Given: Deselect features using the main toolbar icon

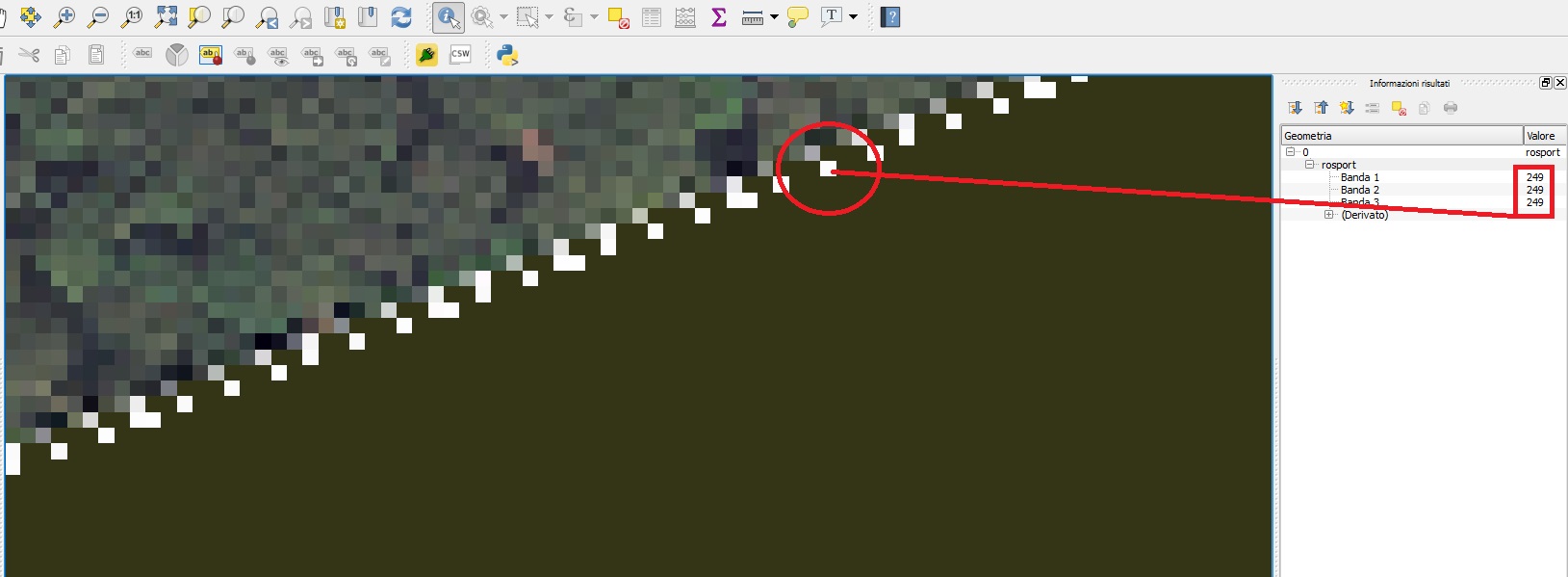Looking at the screenshot, I should tap(618, 16).
